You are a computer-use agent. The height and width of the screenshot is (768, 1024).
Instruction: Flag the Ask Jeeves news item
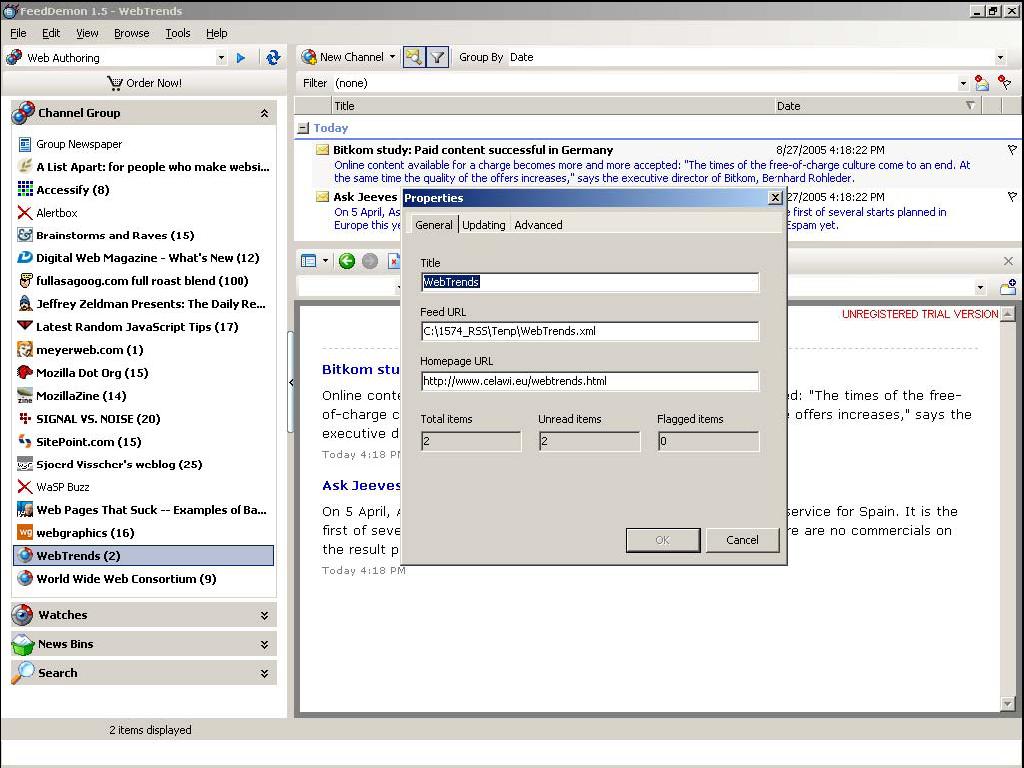click(1012, 197)
